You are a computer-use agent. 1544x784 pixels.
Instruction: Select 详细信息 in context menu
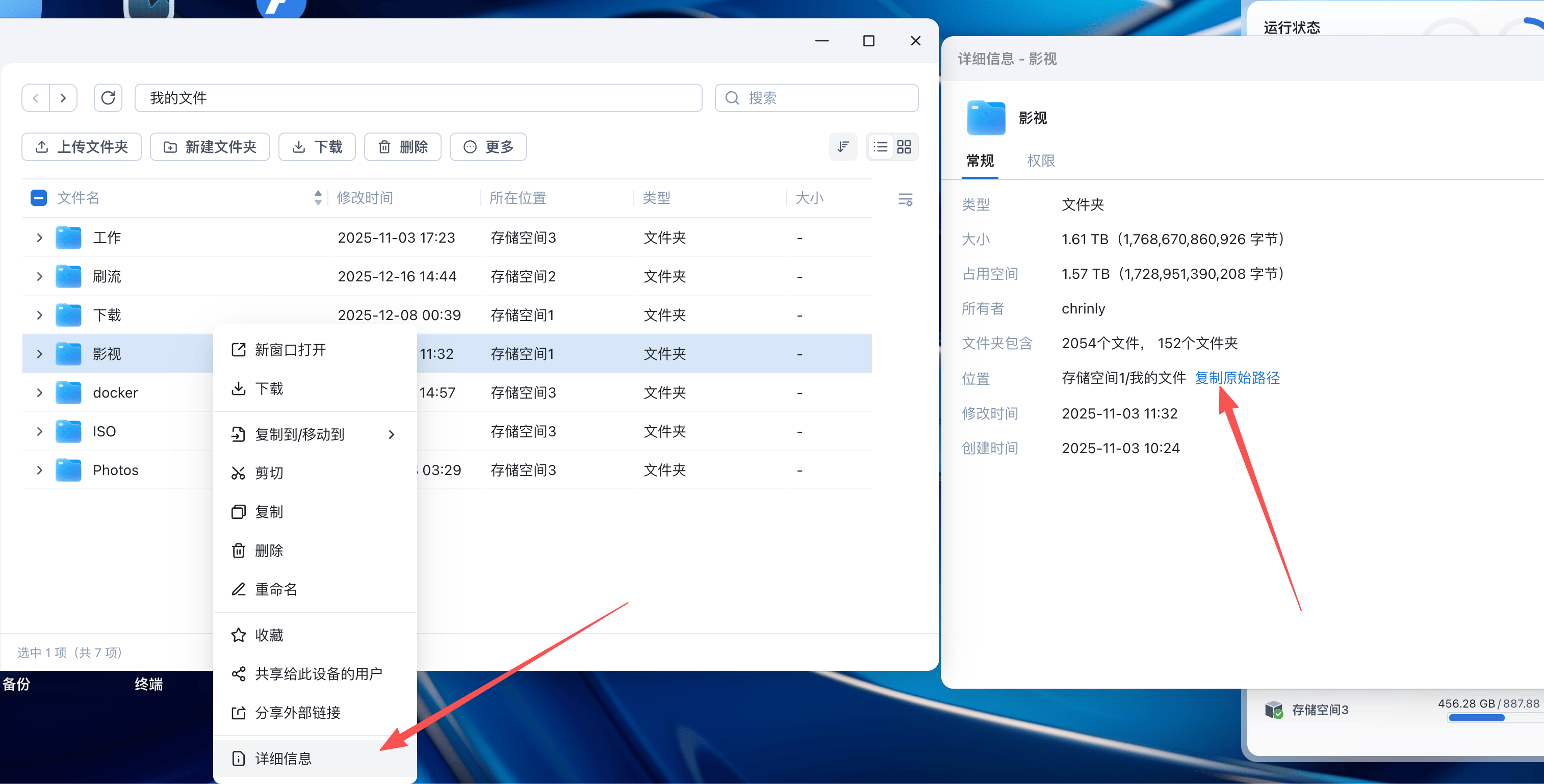coord(283,758)
